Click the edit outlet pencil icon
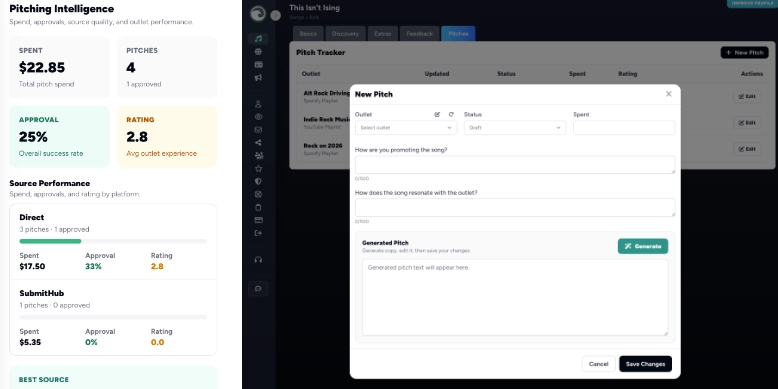778x389 pixels. click(437, 115)
